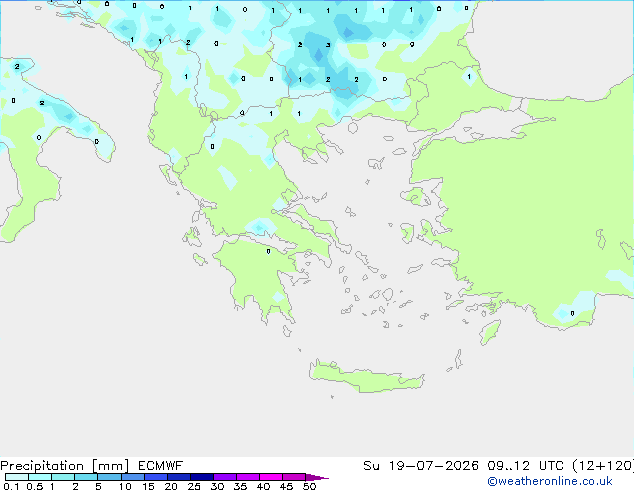634x490 pixels.
Task: Click the "0" value over the Peloponnese
Action: tap(268, 251)
